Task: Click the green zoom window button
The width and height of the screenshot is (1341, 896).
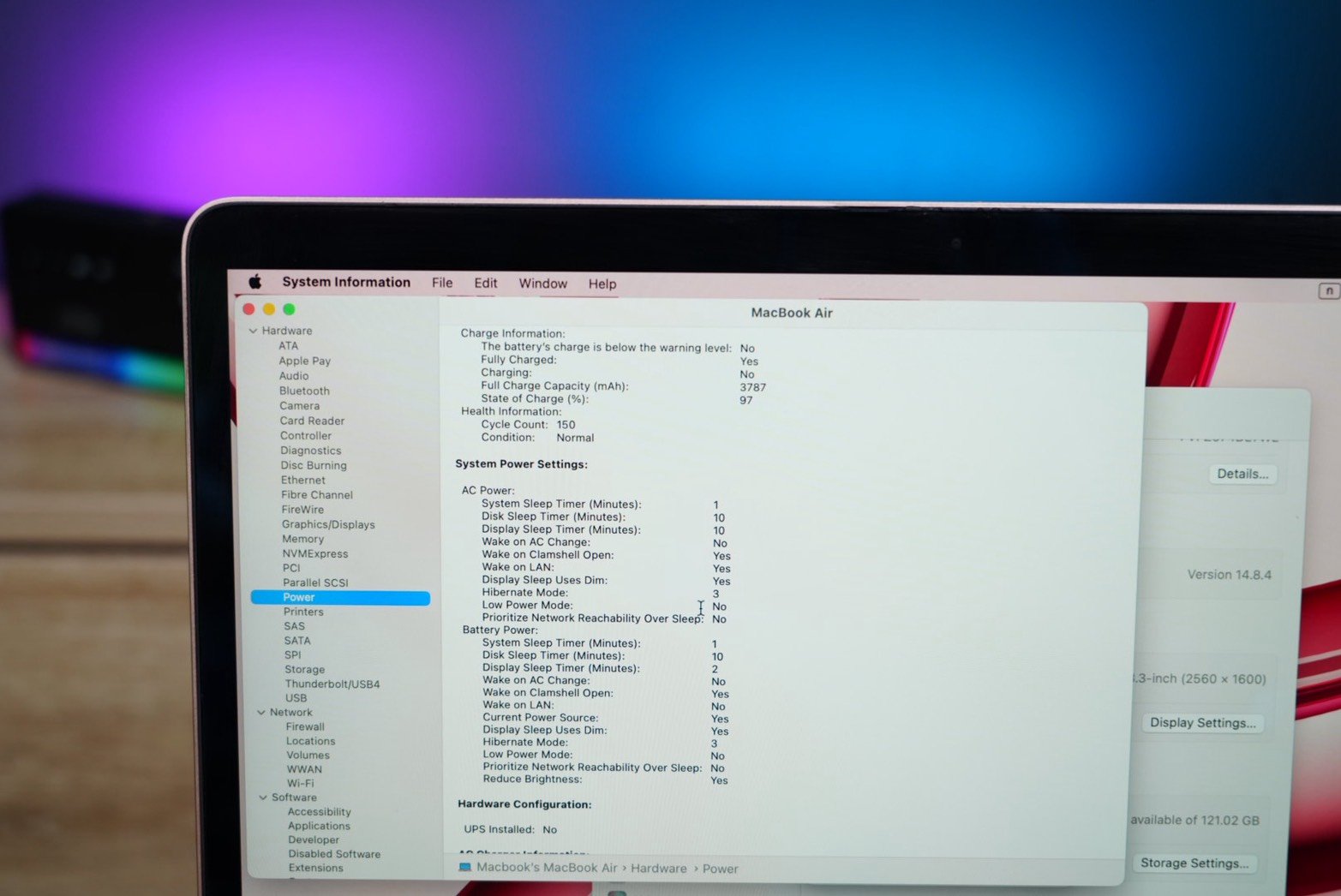Action: click(x=289, y=309)
